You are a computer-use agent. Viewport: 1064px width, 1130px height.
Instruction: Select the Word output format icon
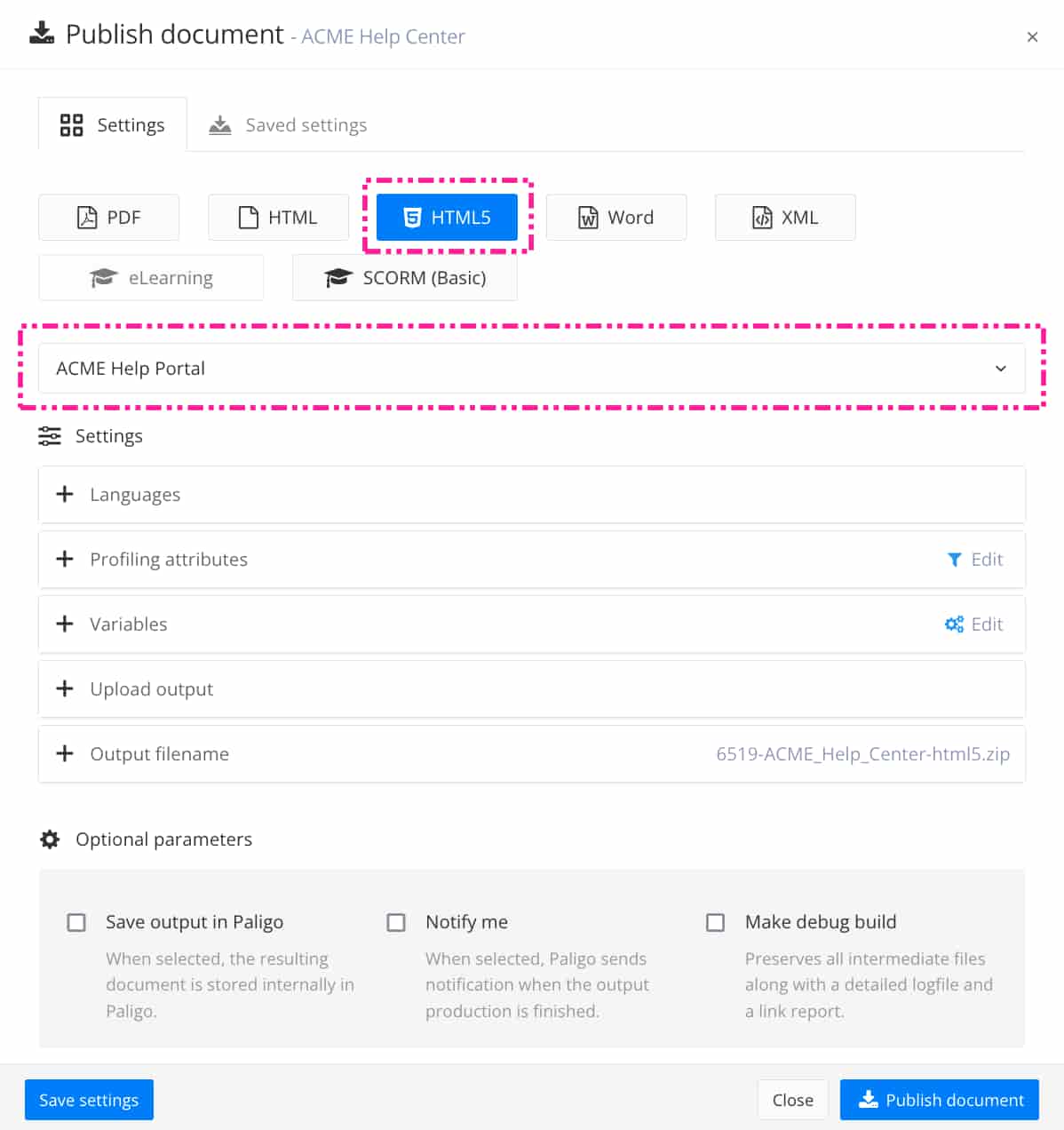pos(589,217)
